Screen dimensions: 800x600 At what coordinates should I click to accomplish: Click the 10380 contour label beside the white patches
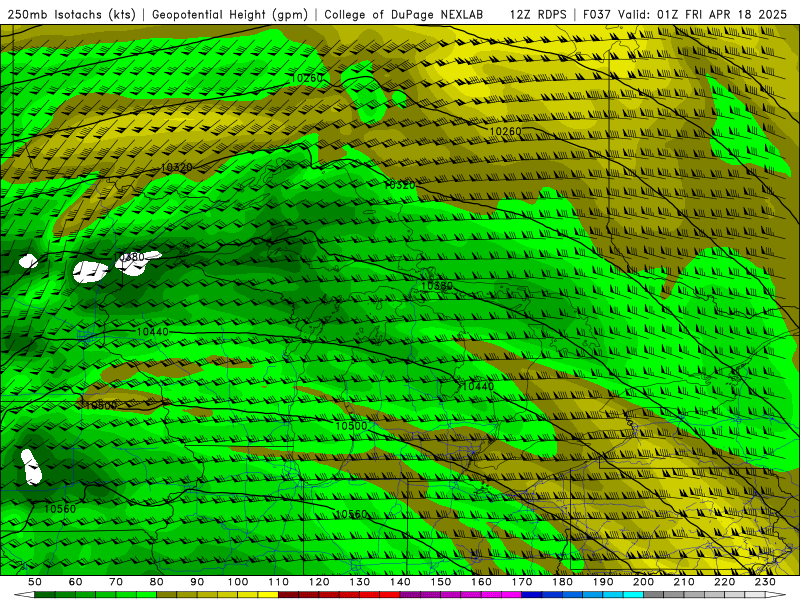point(130,257)
